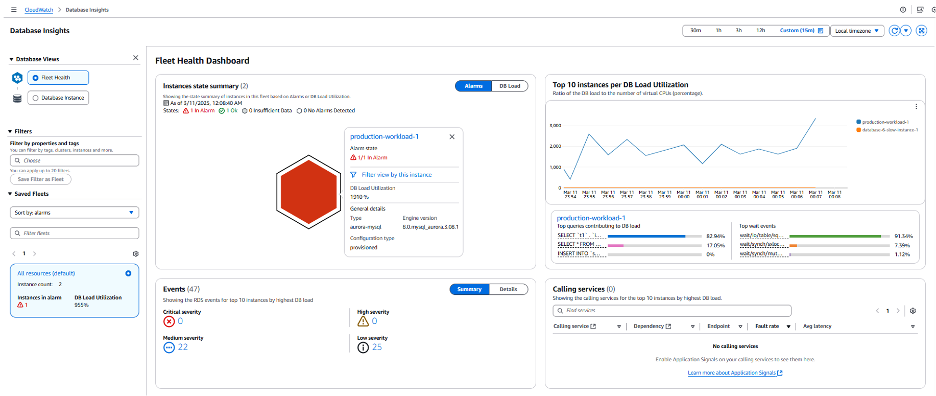The image size is (936, 396).
Task: Click the Filter fleets search field
Action: point(75,233)
